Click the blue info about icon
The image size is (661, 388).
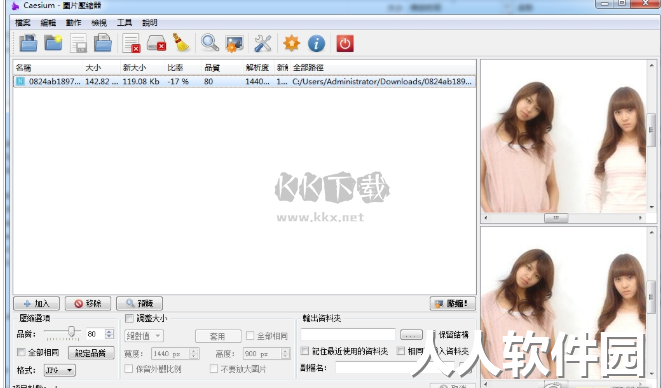(x=316, y=43)
